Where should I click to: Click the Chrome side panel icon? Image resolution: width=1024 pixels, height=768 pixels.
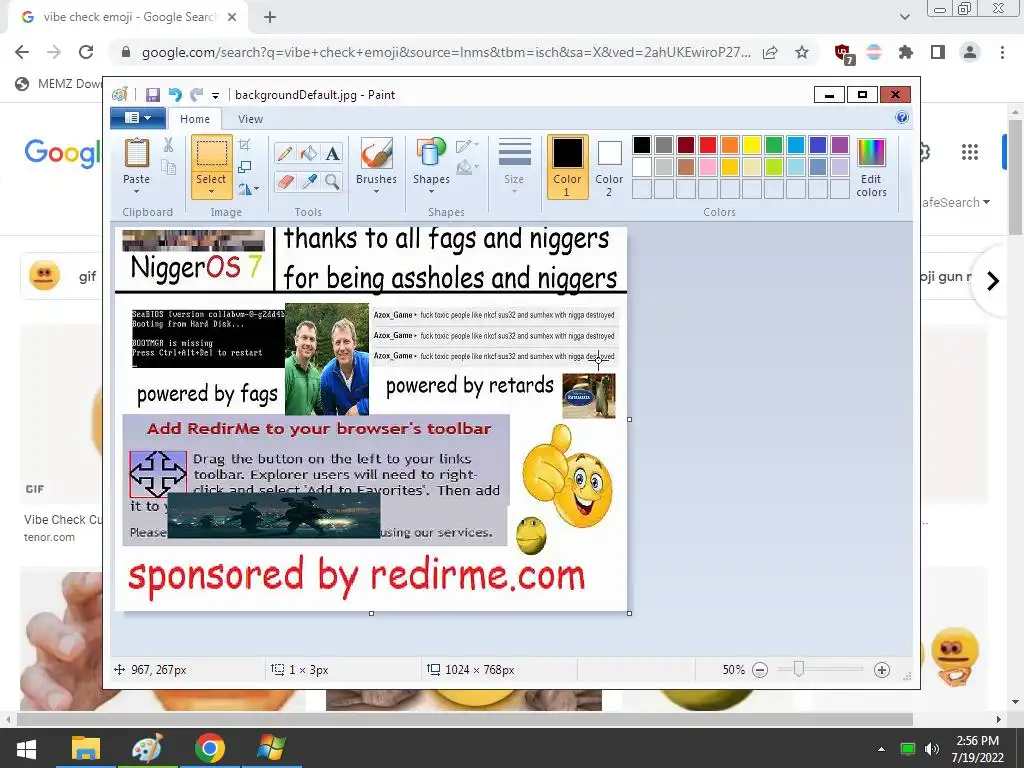938,52
